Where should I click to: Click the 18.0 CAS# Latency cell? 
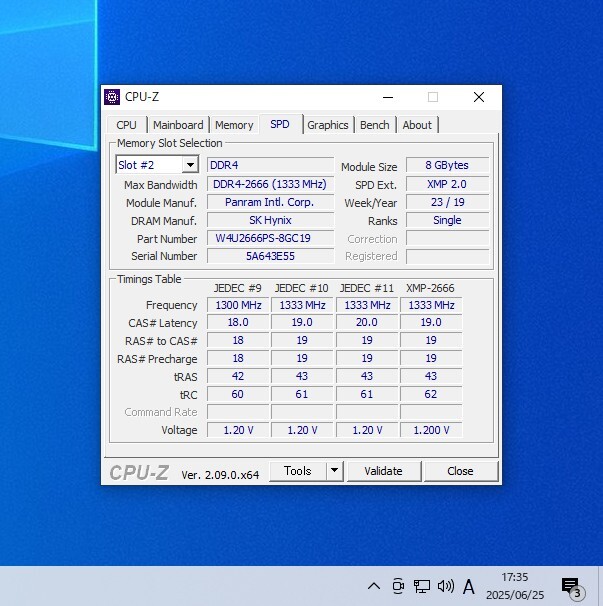click(238, 322)
